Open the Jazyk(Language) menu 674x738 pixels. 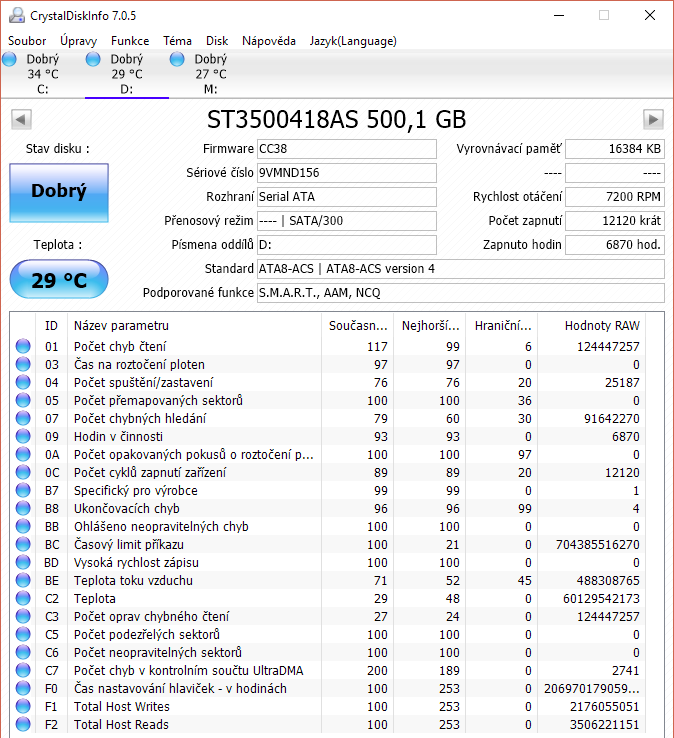pos(353,41)
